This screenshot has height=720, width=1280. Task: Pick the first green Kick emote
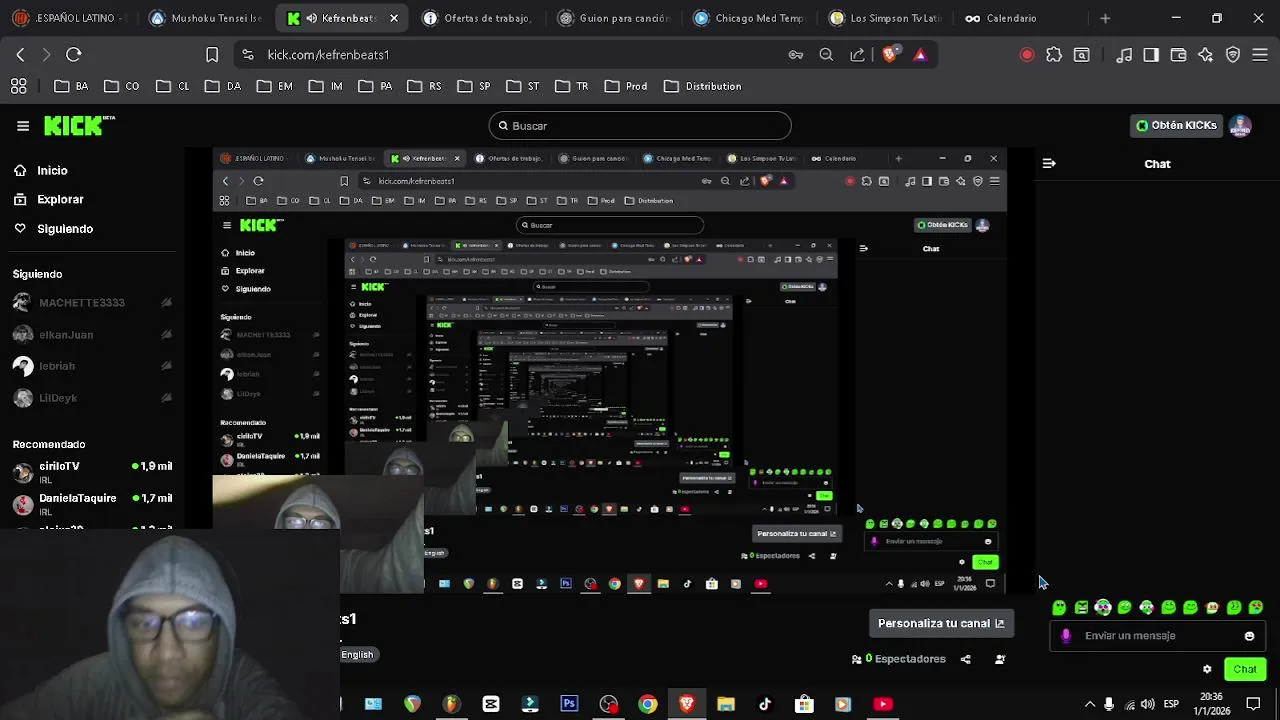click(1059, 608)
